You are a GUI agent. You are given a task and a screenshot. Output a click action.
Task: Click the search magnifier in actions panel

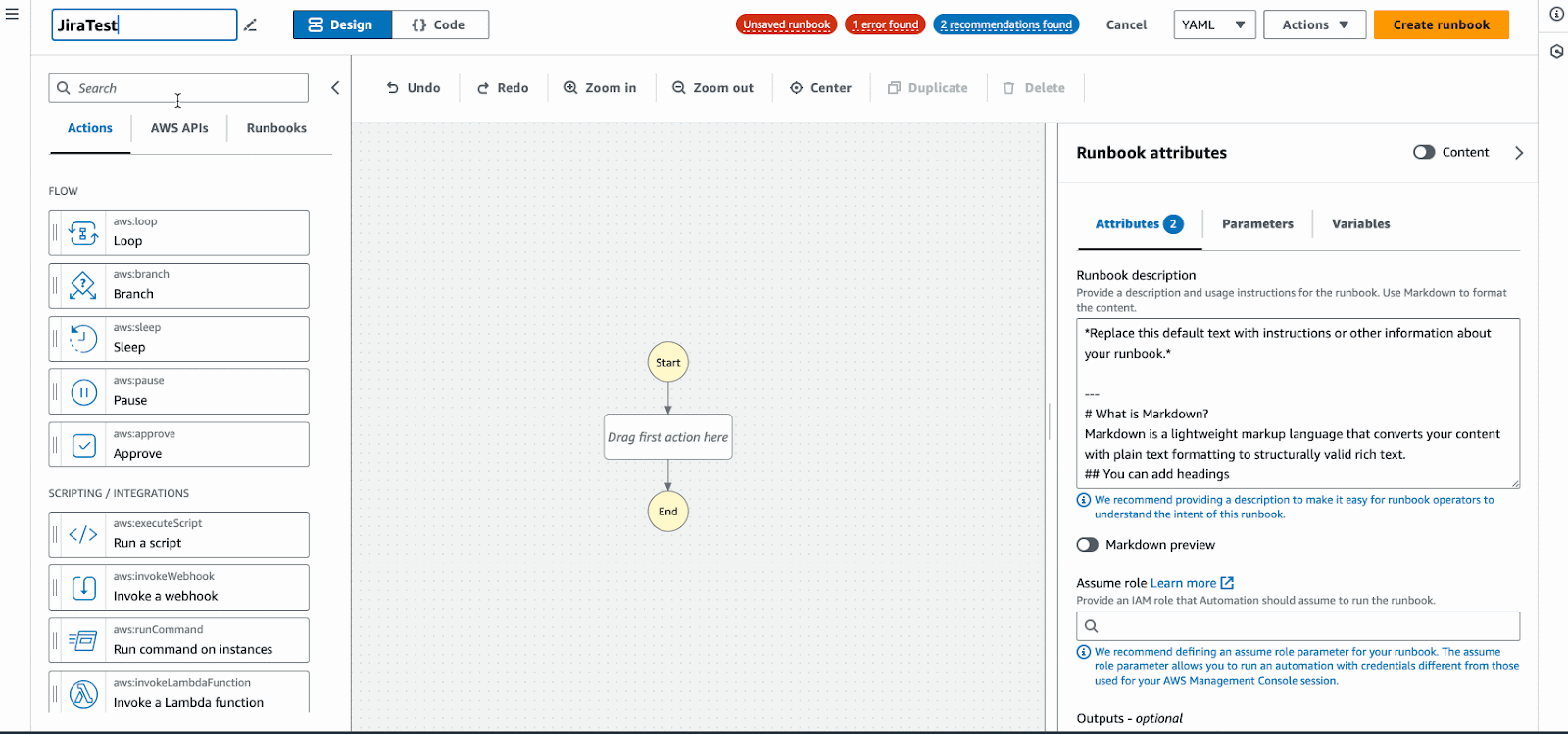click(64, 88)
